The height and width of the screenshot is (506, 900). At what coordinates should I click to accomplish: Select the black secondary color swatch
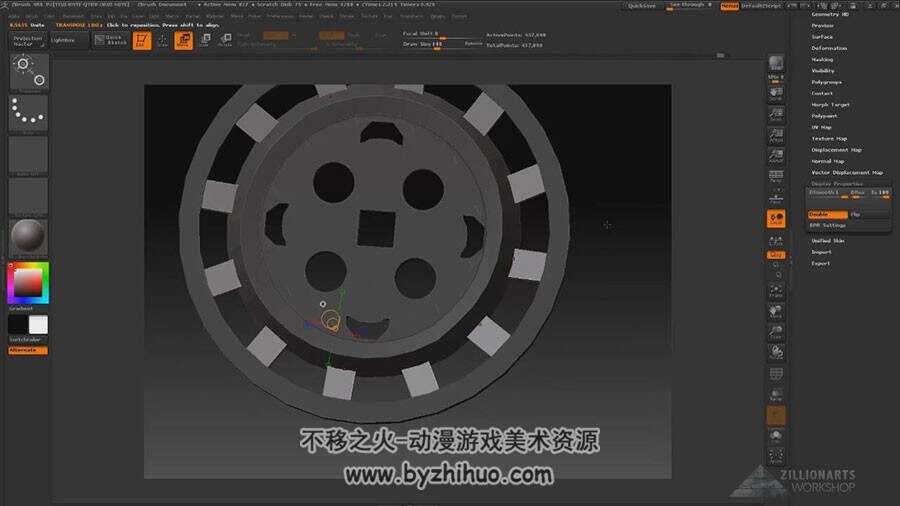point(17,325)
